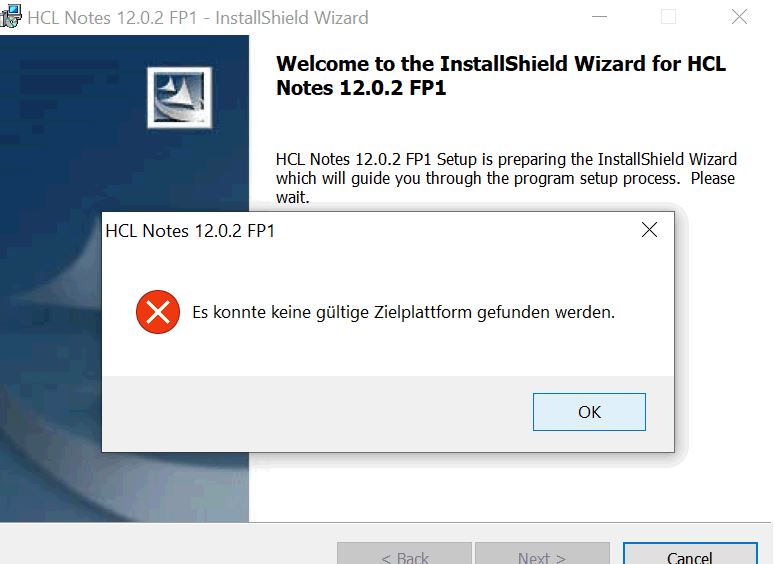This screenshot has height=564, width=774.
Task: Click the word wait in setup text
Action: (x=292, y=197)
